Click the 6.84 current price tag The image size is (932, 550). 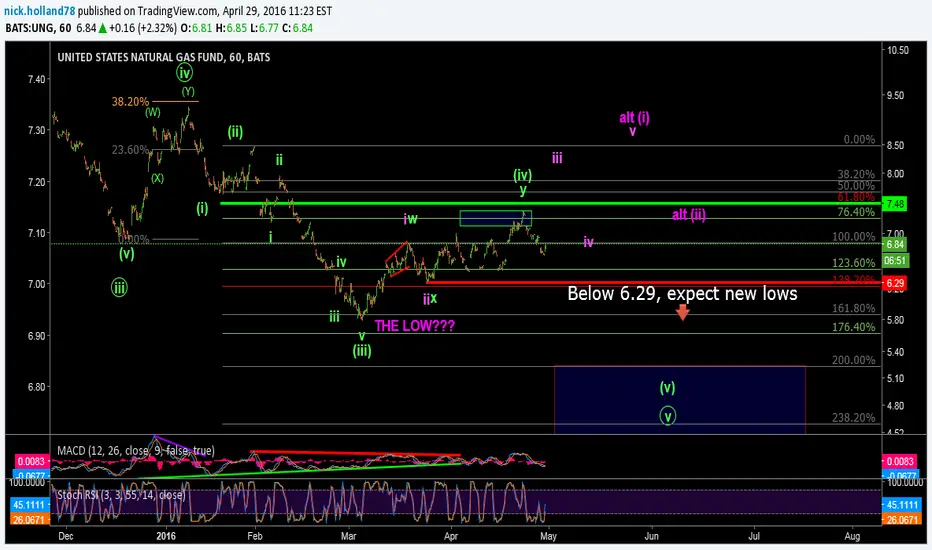pos(895,244)
